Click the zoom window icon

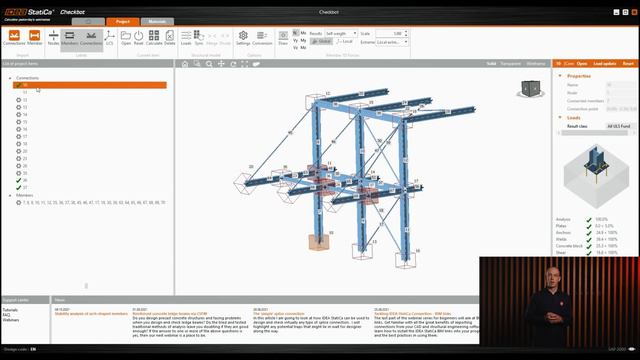(x=197, y=64)
